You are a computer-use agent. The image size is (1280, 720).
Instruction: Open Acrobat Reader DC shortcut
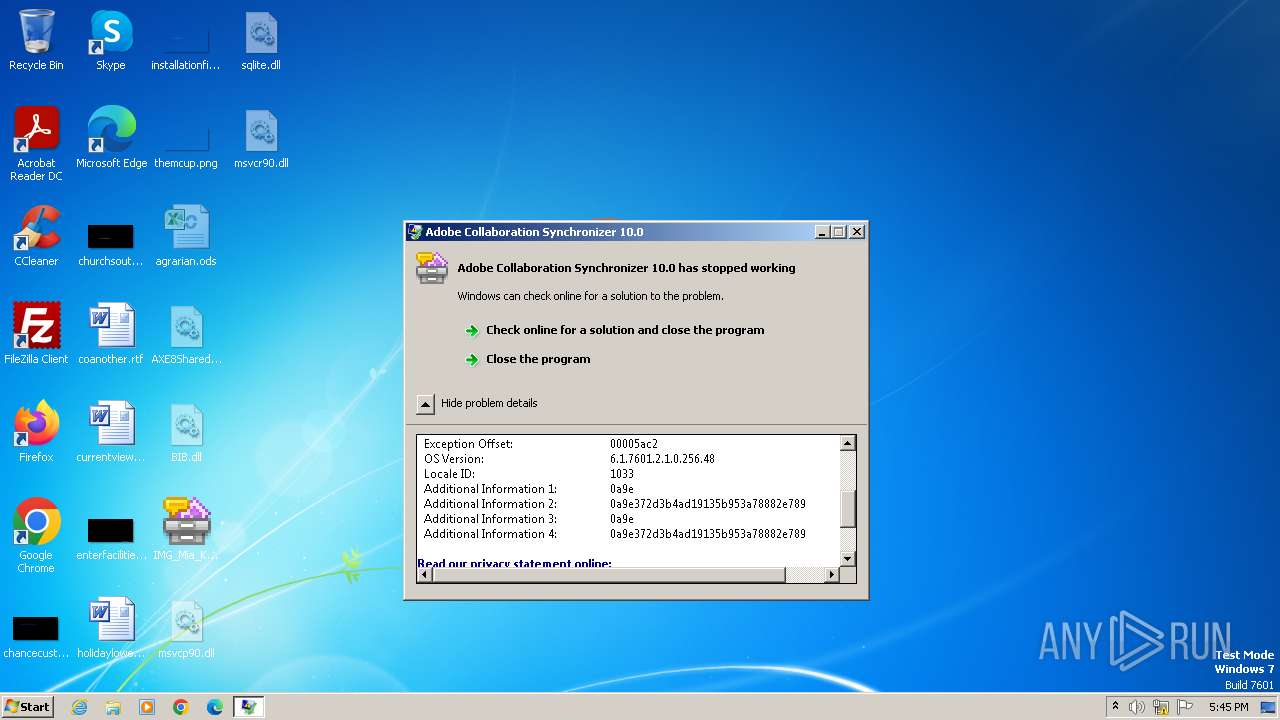36,144
